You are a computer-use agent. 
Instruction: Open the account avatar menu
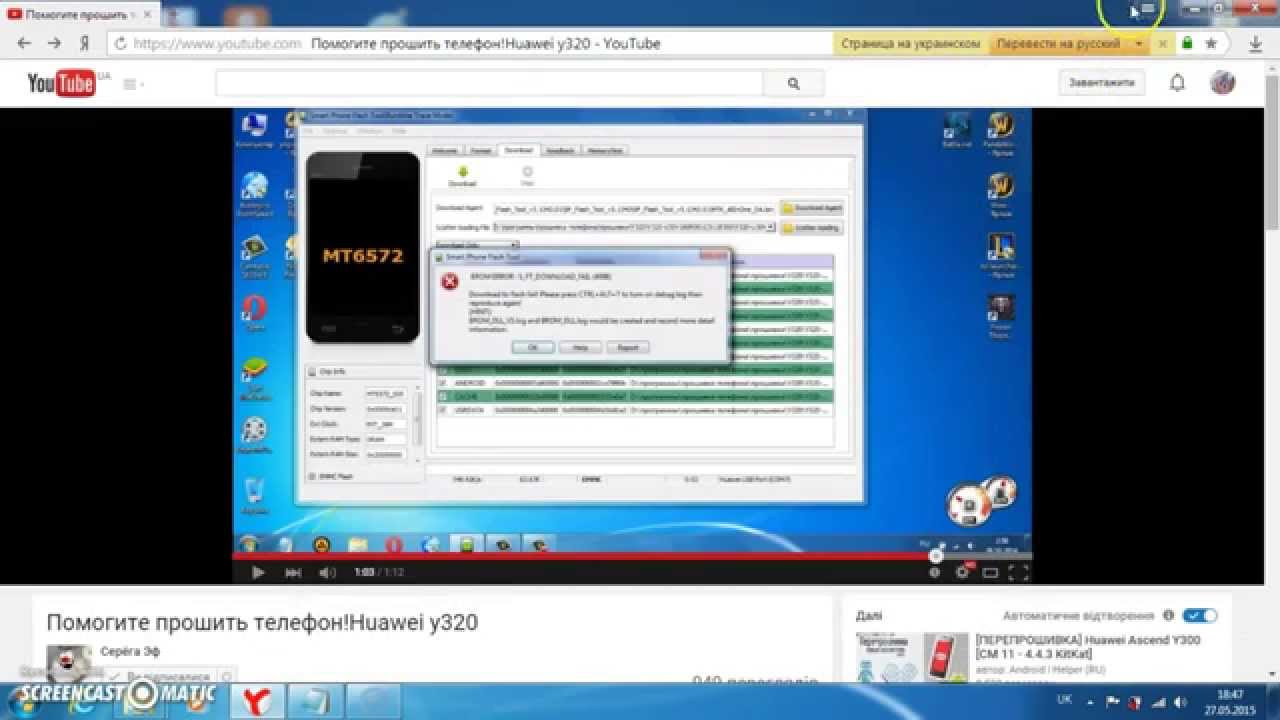pos(1222,83)
